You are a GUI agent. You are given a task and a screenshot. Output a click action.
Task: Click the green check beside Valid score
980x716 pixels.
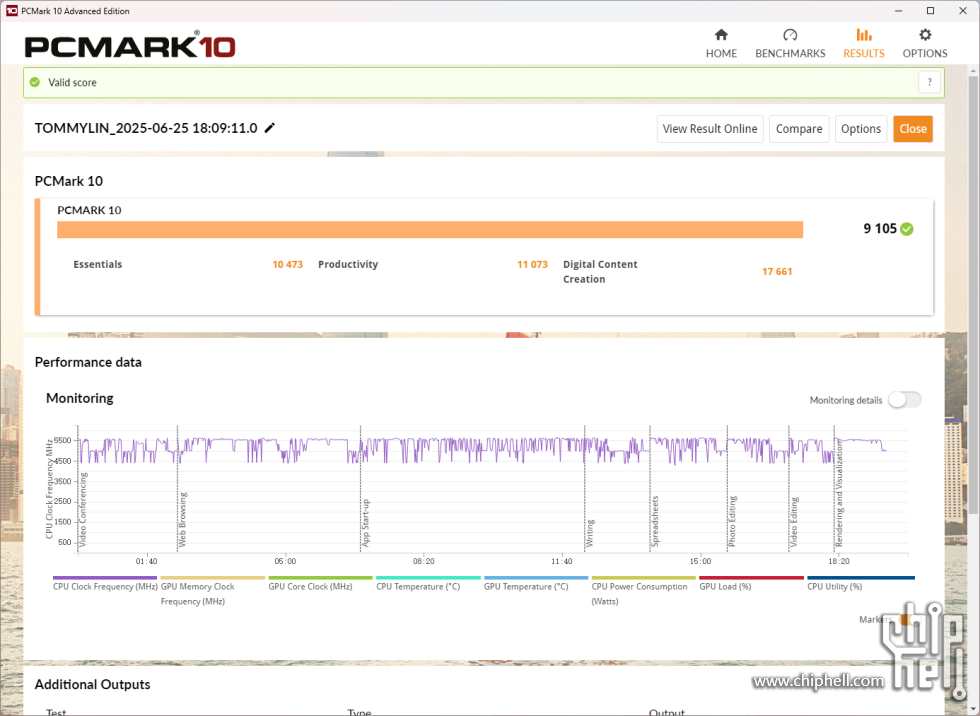pyautogui.click(x=35, y=82)
